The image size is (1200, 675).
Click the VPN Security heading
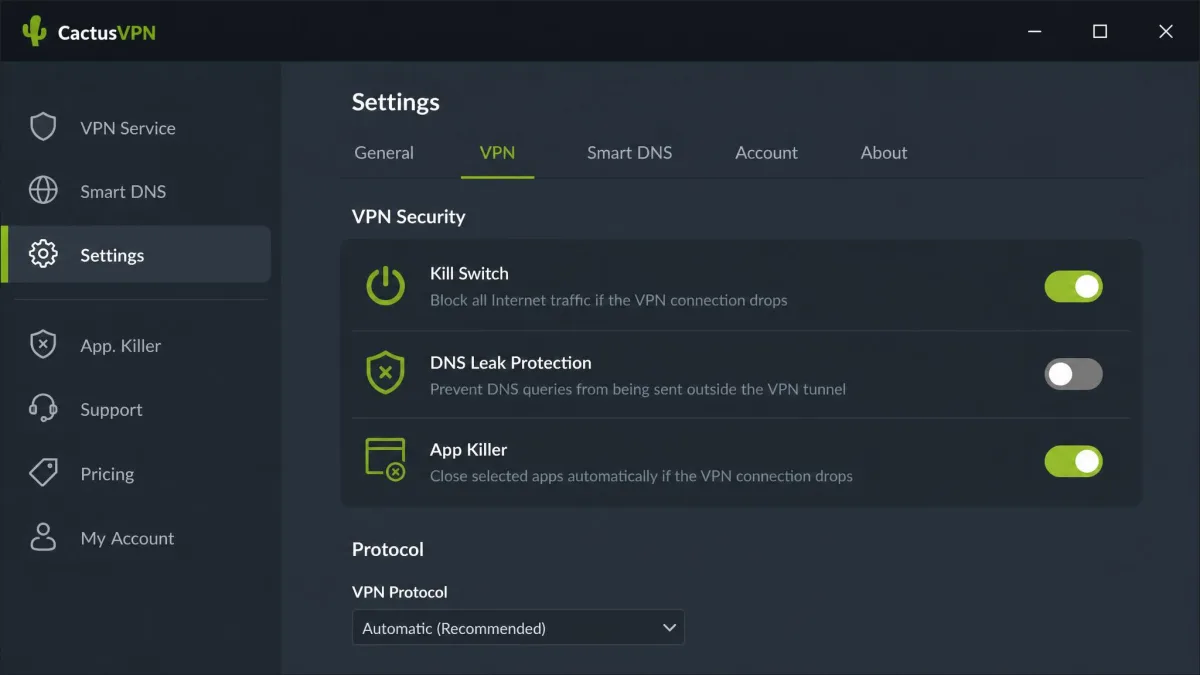408,216
